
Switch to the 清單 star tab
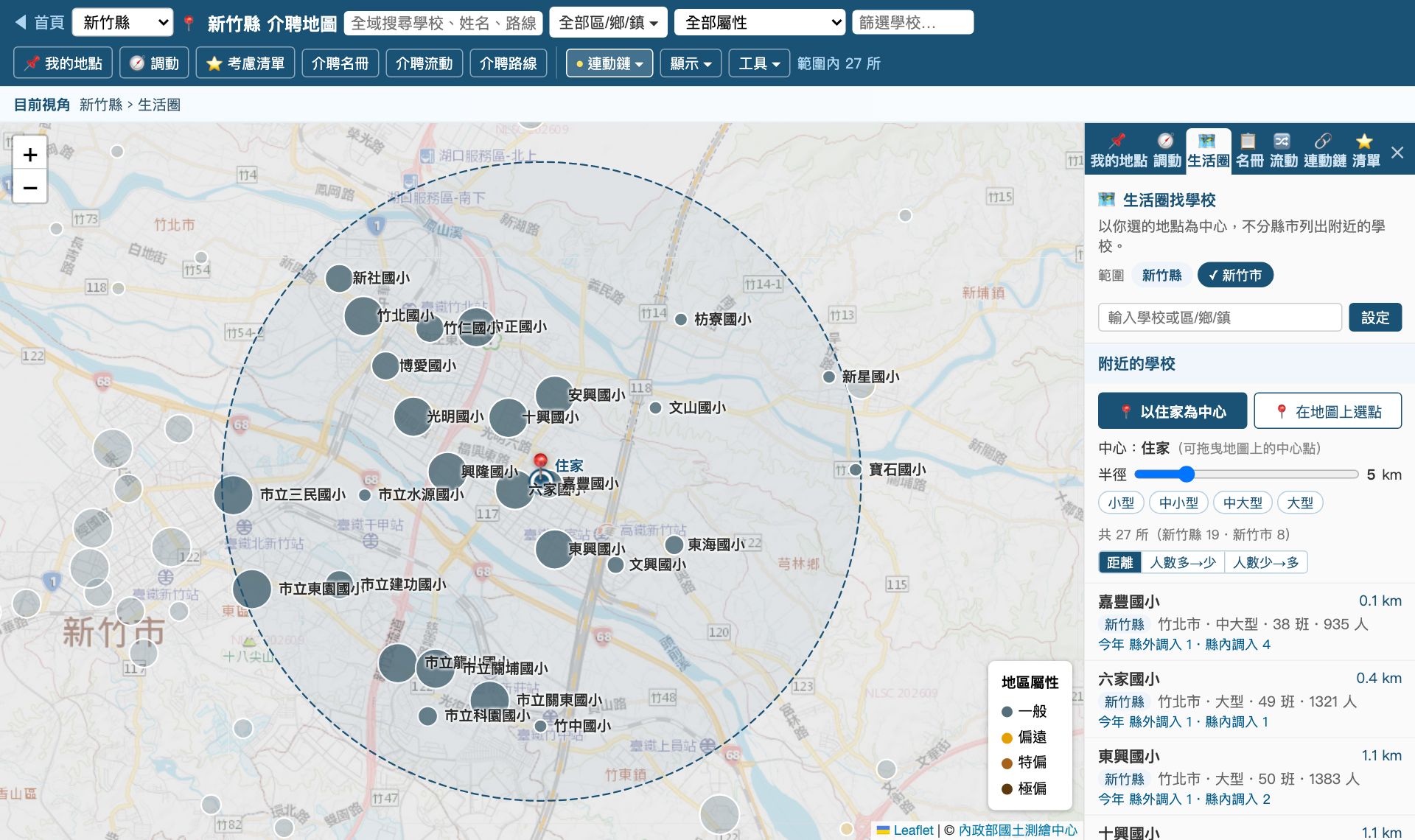1366,151
